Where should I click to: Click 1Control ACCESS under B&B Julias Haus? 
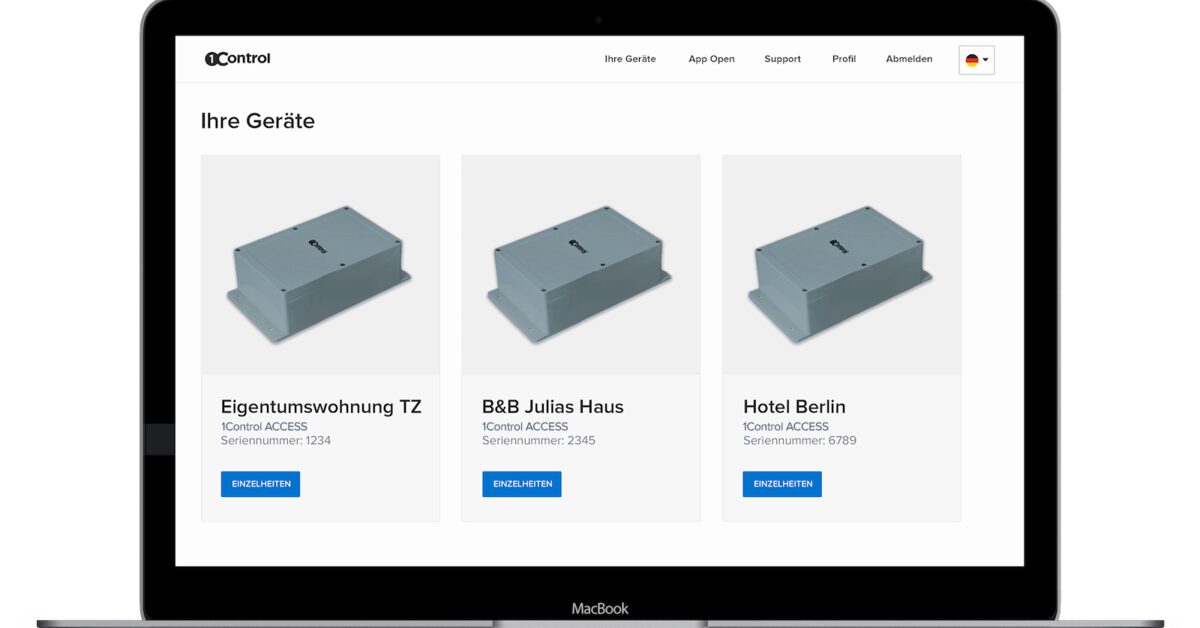[525, 427]
